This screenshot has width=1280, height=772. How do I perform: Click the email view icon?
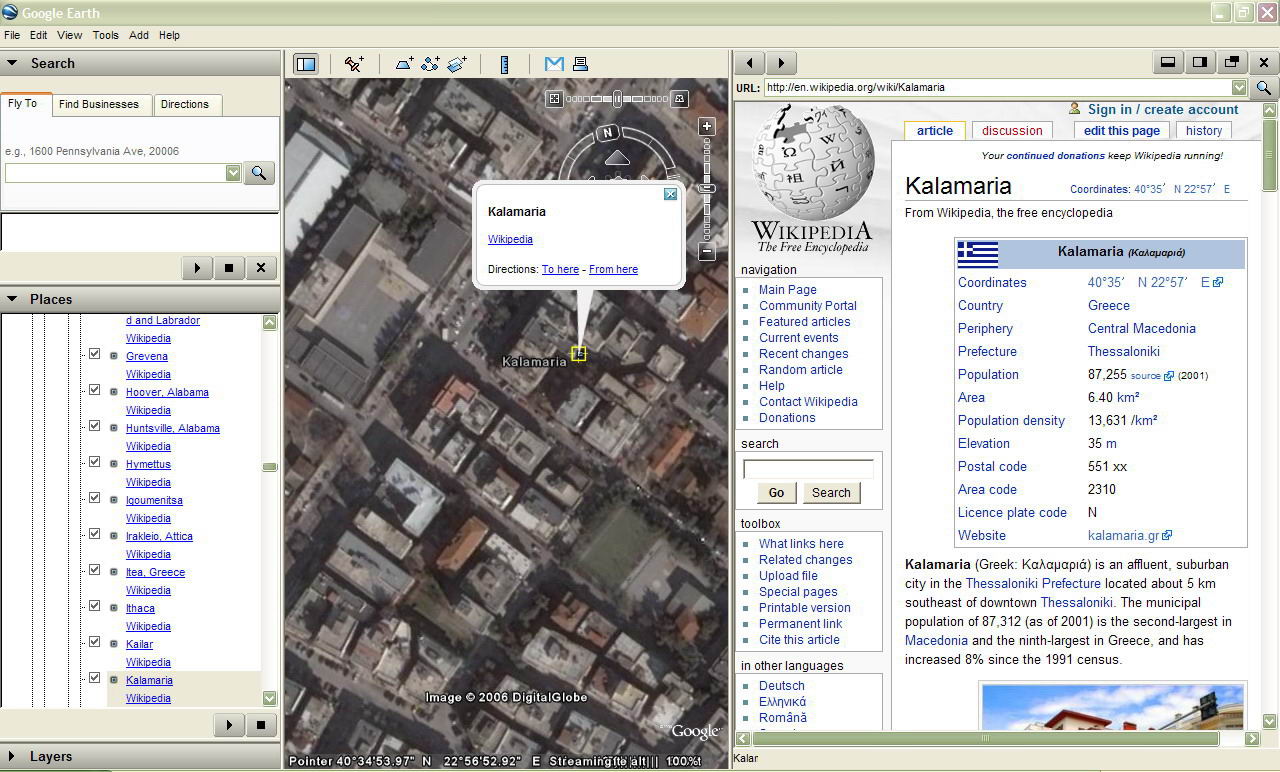[553, 64]
